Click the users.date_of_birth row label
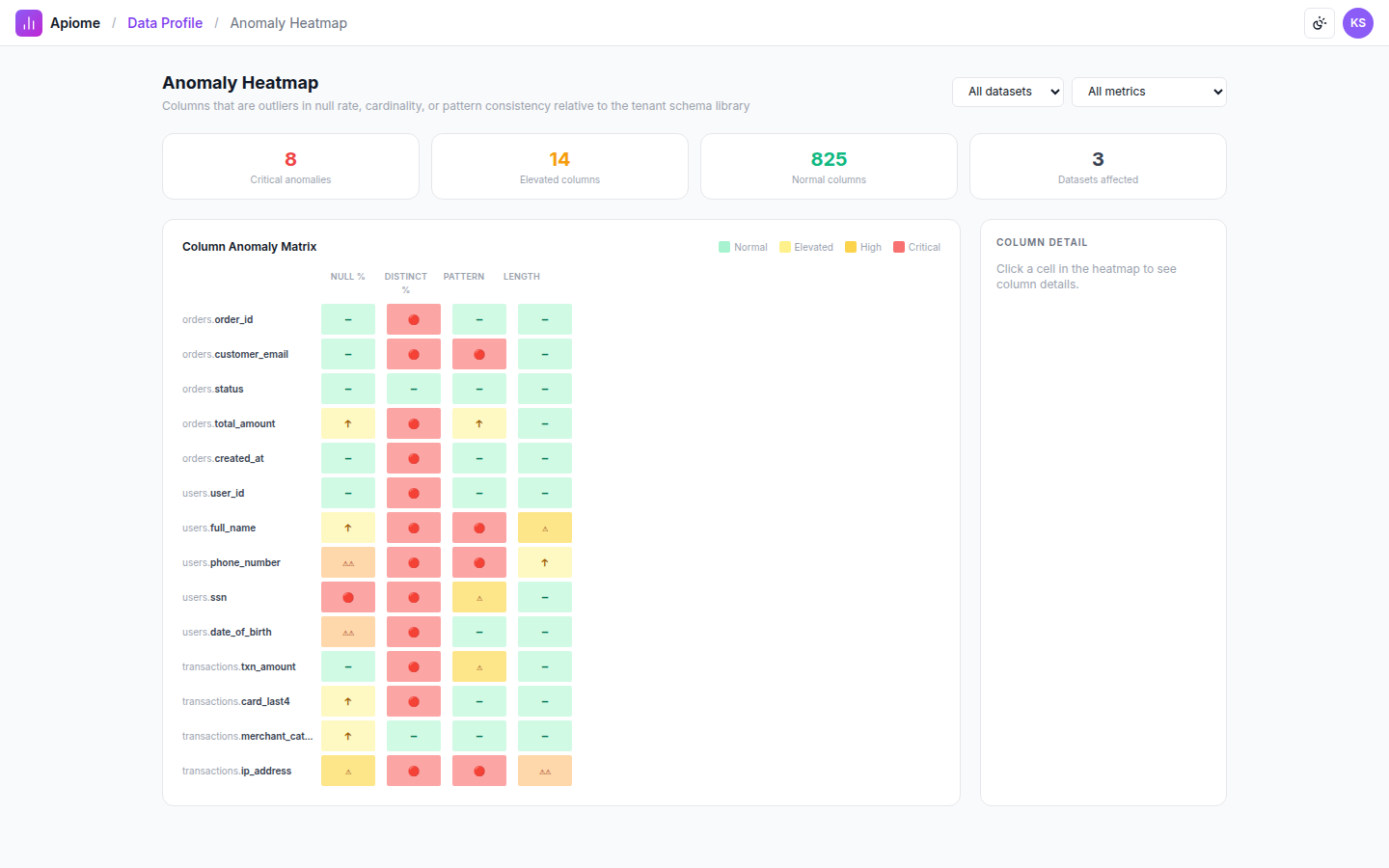 (227, 632)
